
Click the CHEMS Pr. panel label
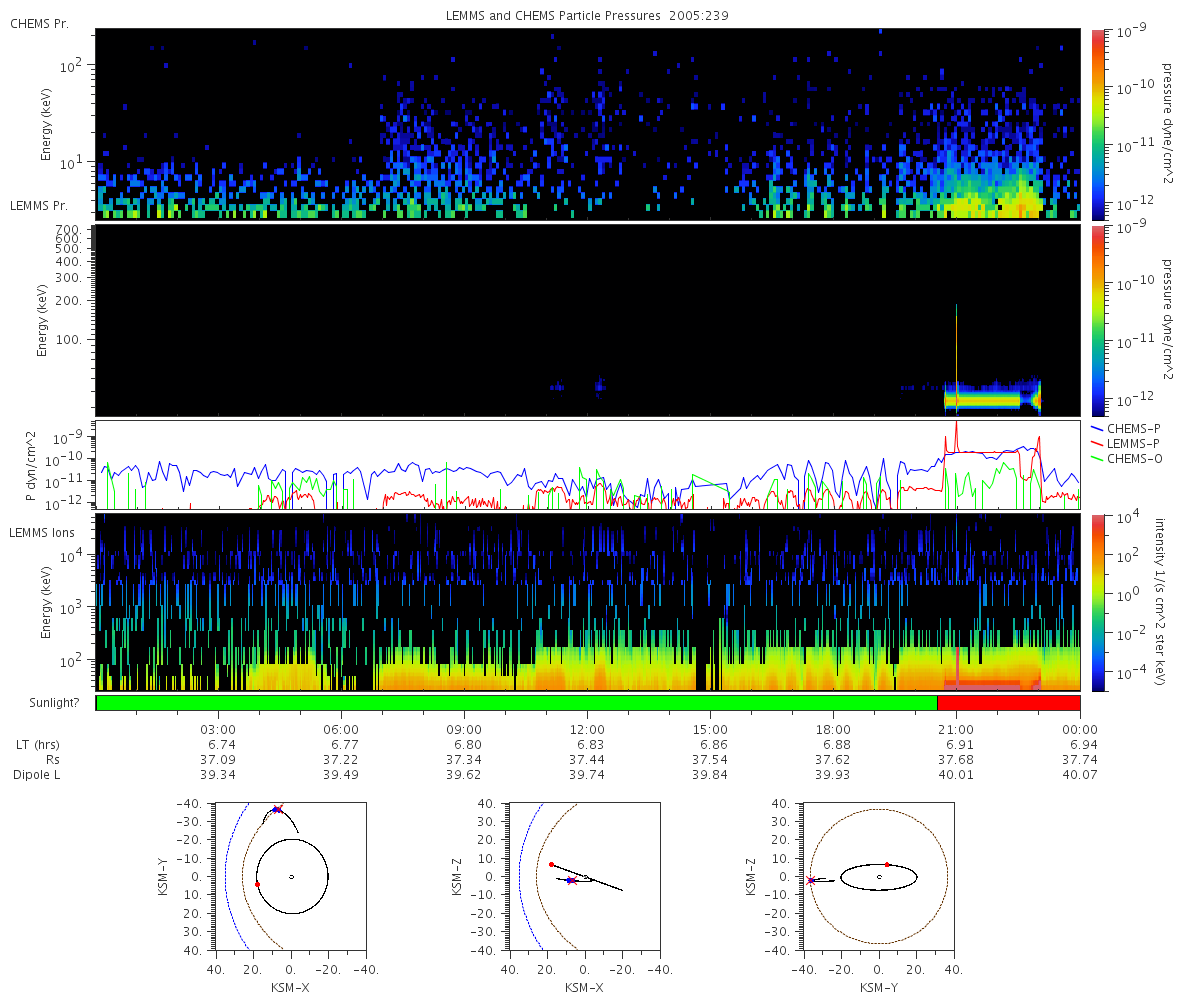coord(39,23)
